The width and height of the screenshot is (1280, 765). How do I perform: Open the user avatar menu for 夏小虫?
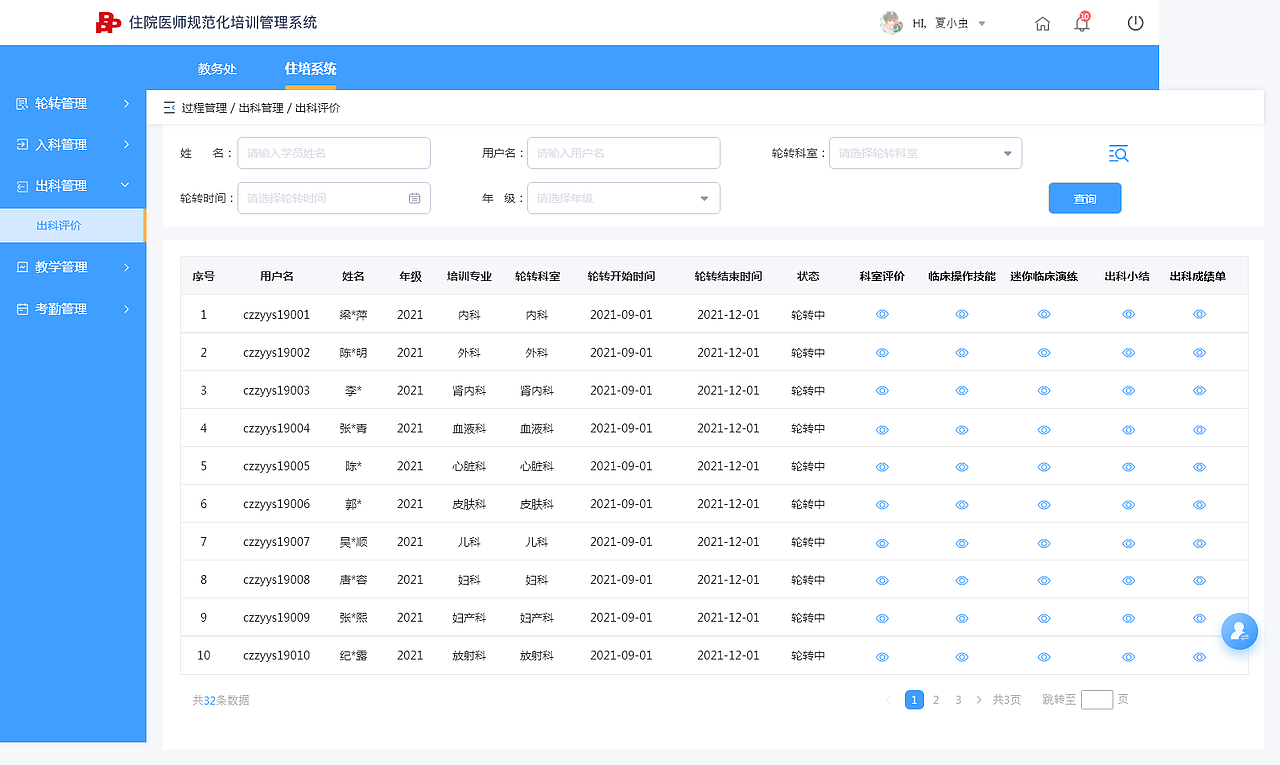tap(930, 23)
